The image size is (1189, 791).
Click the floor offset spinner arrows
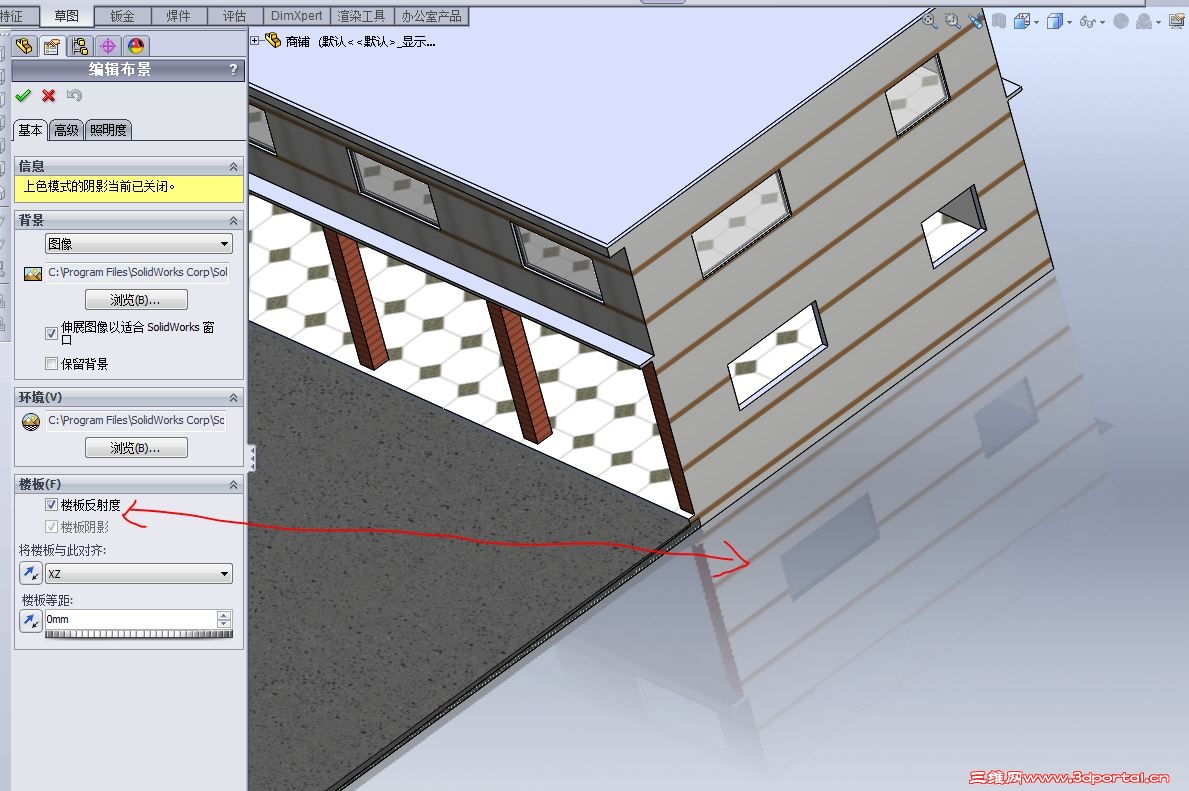[x=224, y=620]
